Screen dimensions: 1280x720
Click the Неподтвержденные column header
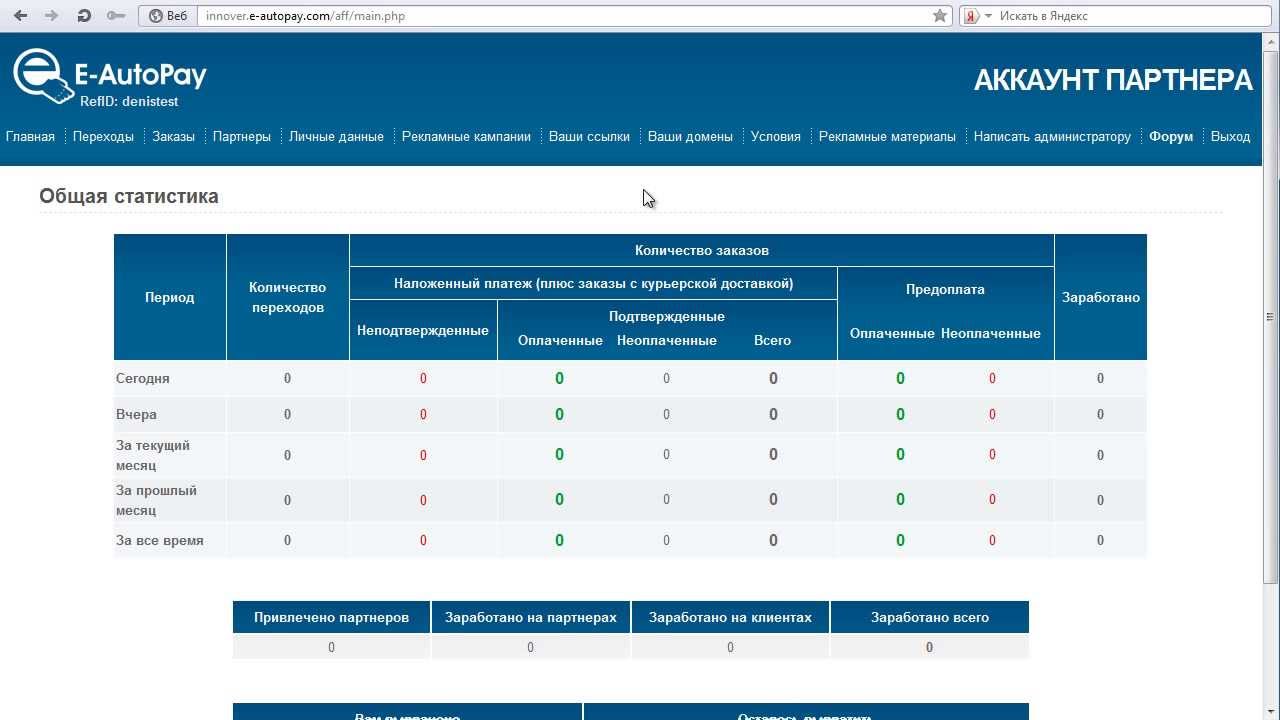[423, 330]
